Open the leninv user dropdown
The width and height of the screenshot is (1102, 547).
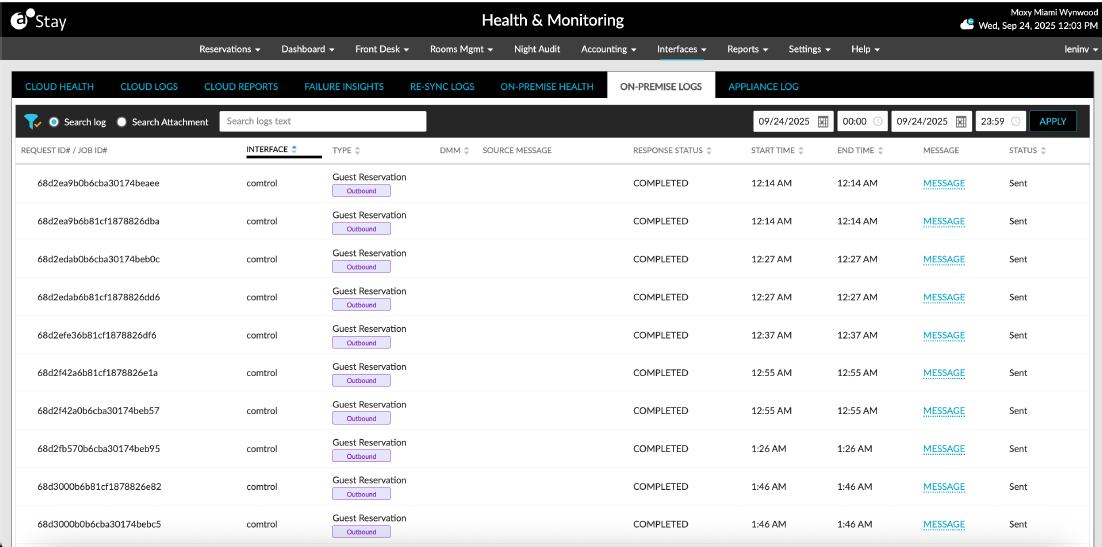[x=1082, y=49]
